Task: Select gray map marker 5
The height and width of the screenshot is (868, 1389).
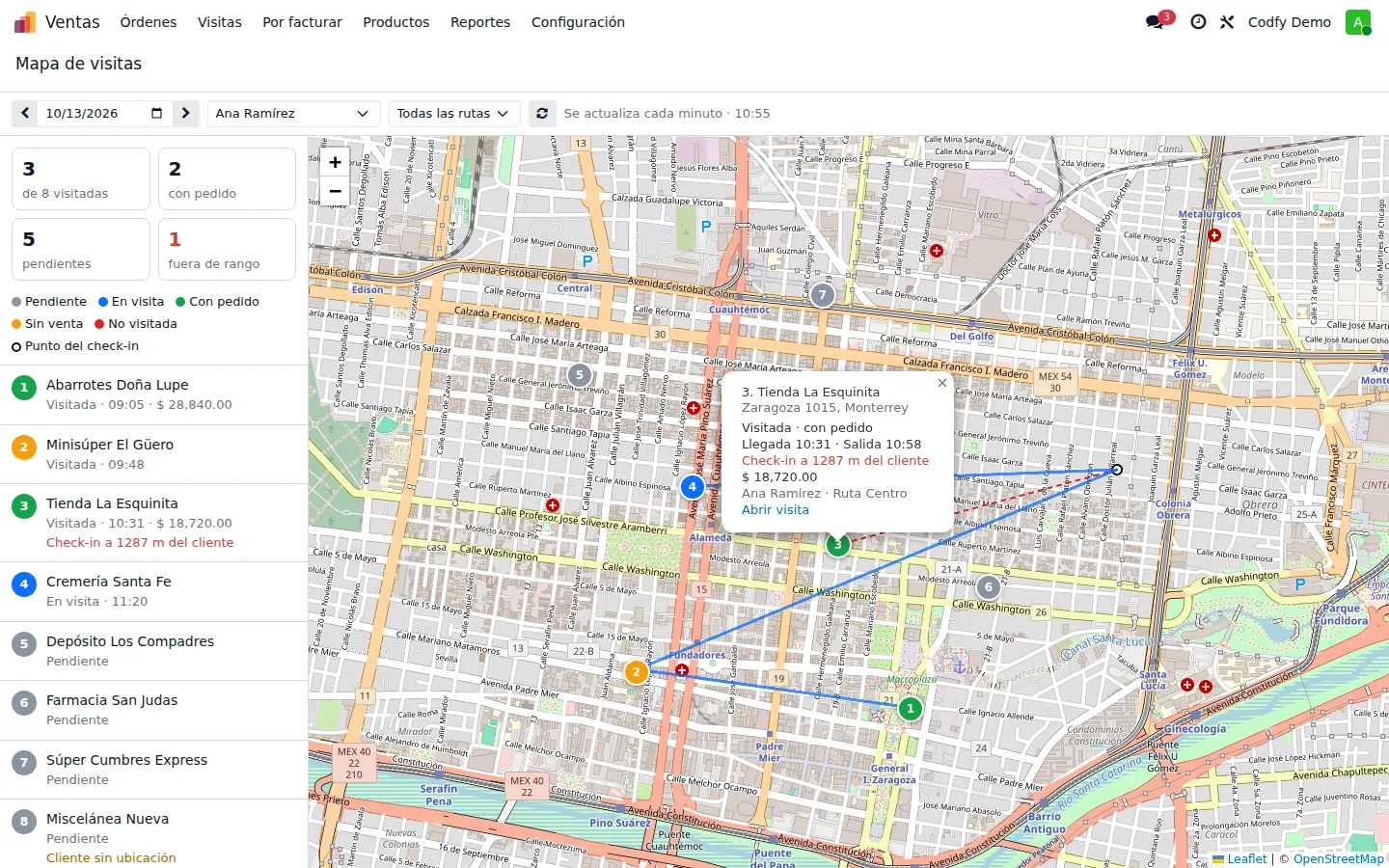Action: 579,375
